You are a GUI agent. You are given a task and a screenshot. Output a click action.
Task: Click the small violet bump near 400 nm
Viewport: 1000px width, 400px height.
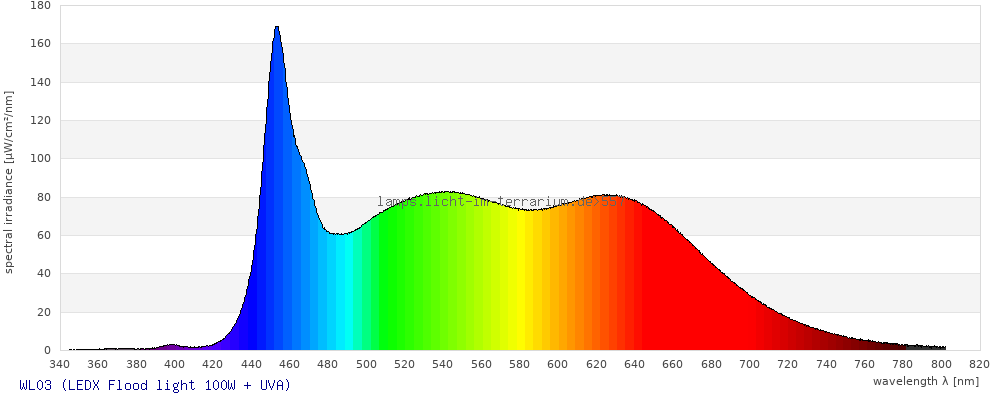click(x=172, y=346)
